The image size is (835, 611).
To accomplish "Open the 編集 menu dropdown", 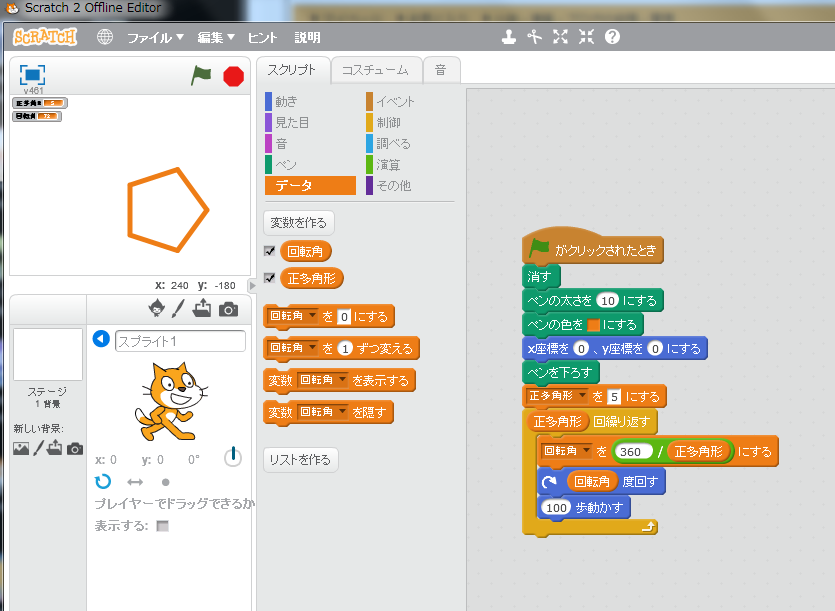I will 216,38.
